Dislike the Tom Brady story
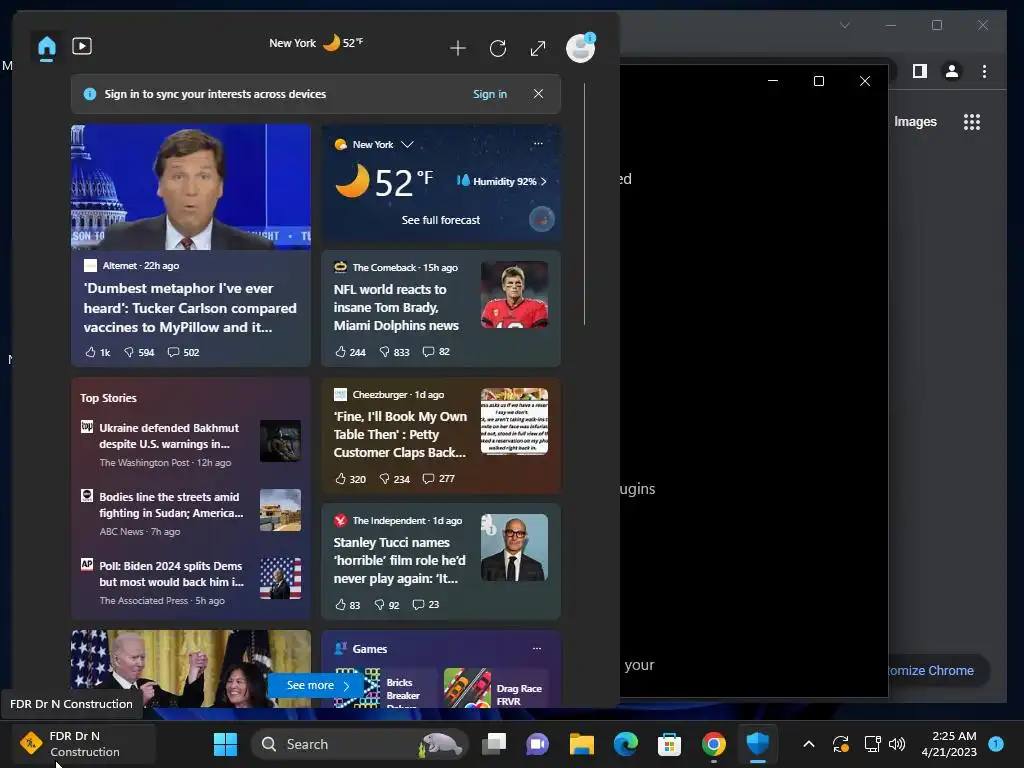Screen dimensions: 1024x768 click(x=394, y=352)
